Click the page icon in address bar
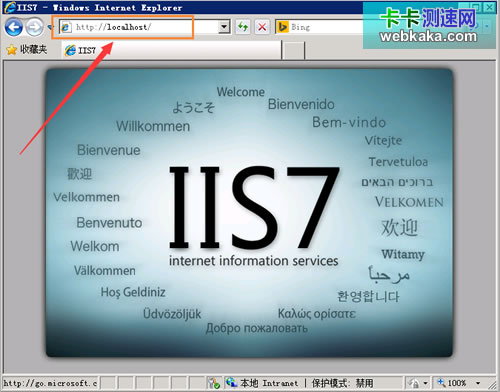 pyautogui.click(x=66, y=27)
